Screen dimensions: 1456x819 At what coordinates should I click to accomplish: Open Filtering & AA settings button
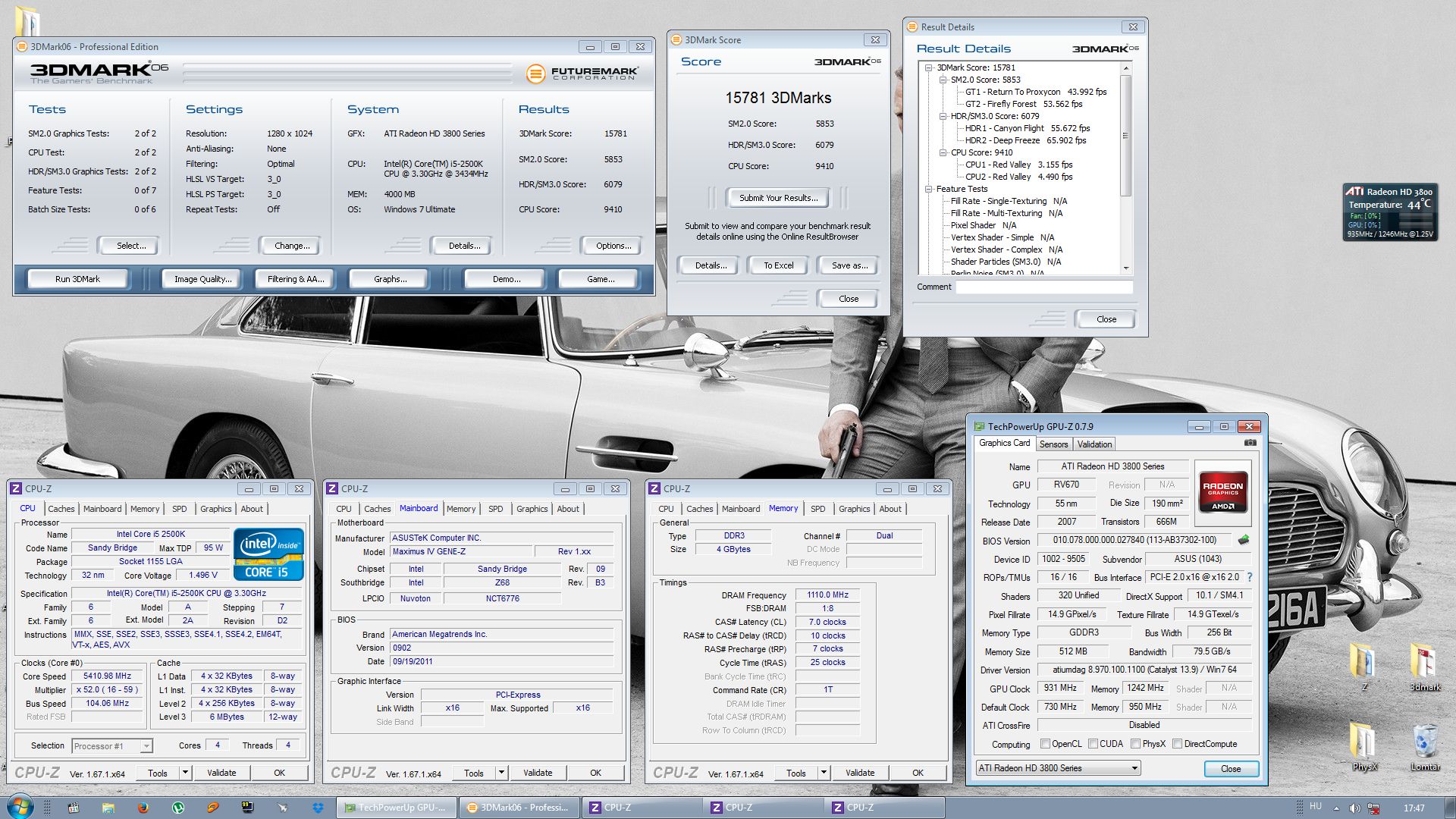click(x=296, y=279)
